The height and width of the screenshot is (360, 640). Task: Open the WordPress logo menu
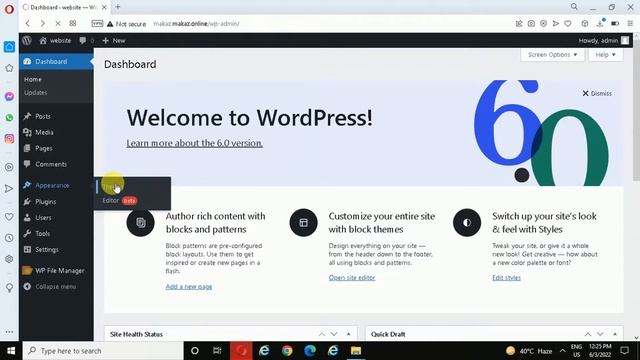click(27, 40)
